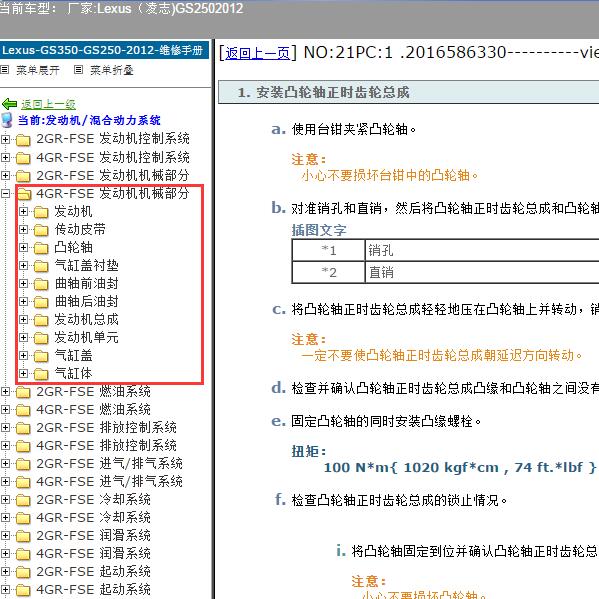
Task: Expand the 2GR-FSE 燃油系统 node
Action: [5, 391]
